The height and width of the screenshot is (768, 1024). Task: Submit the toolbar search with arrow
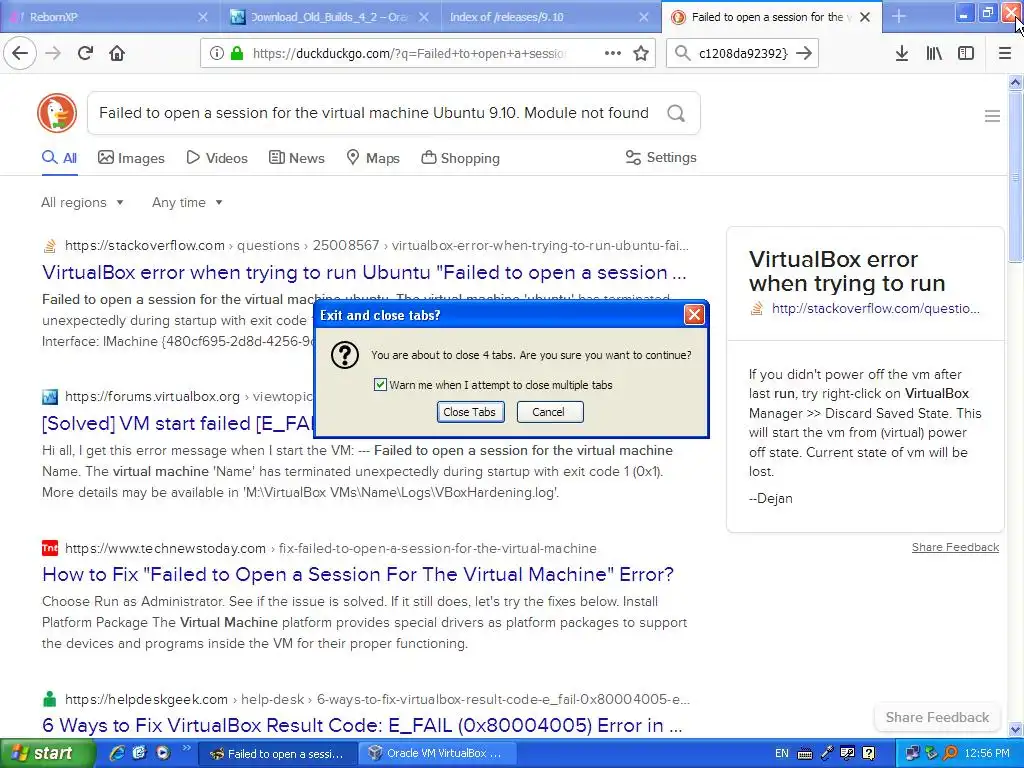(x=804, y=53)
